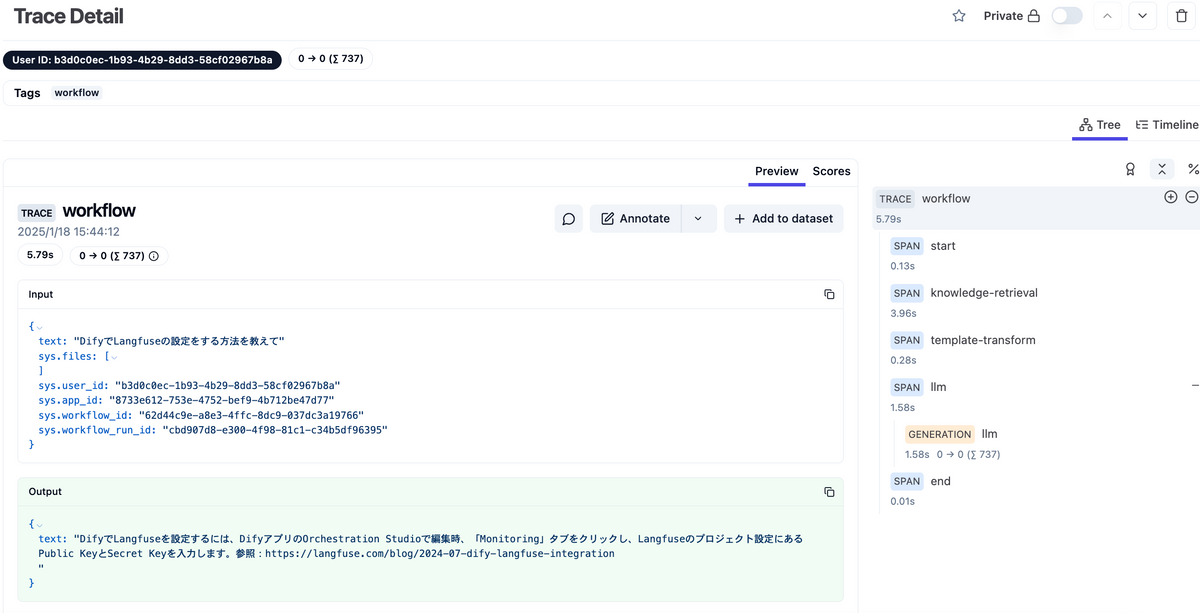The image size is (1200, 613).
Task: Copy the Output JSON content
Action: [x=829, y=491]
